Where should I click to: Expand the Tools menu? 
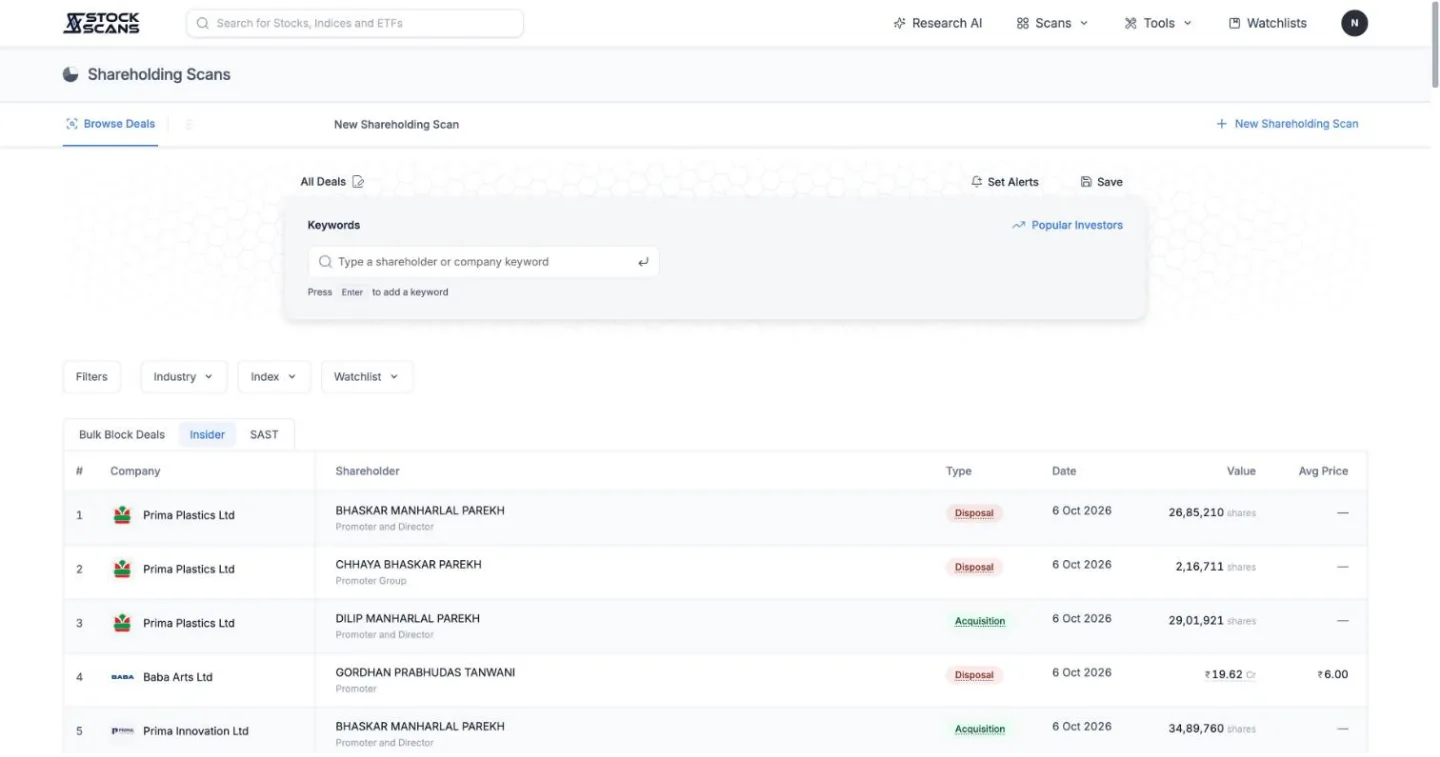tap(1158, 23)
